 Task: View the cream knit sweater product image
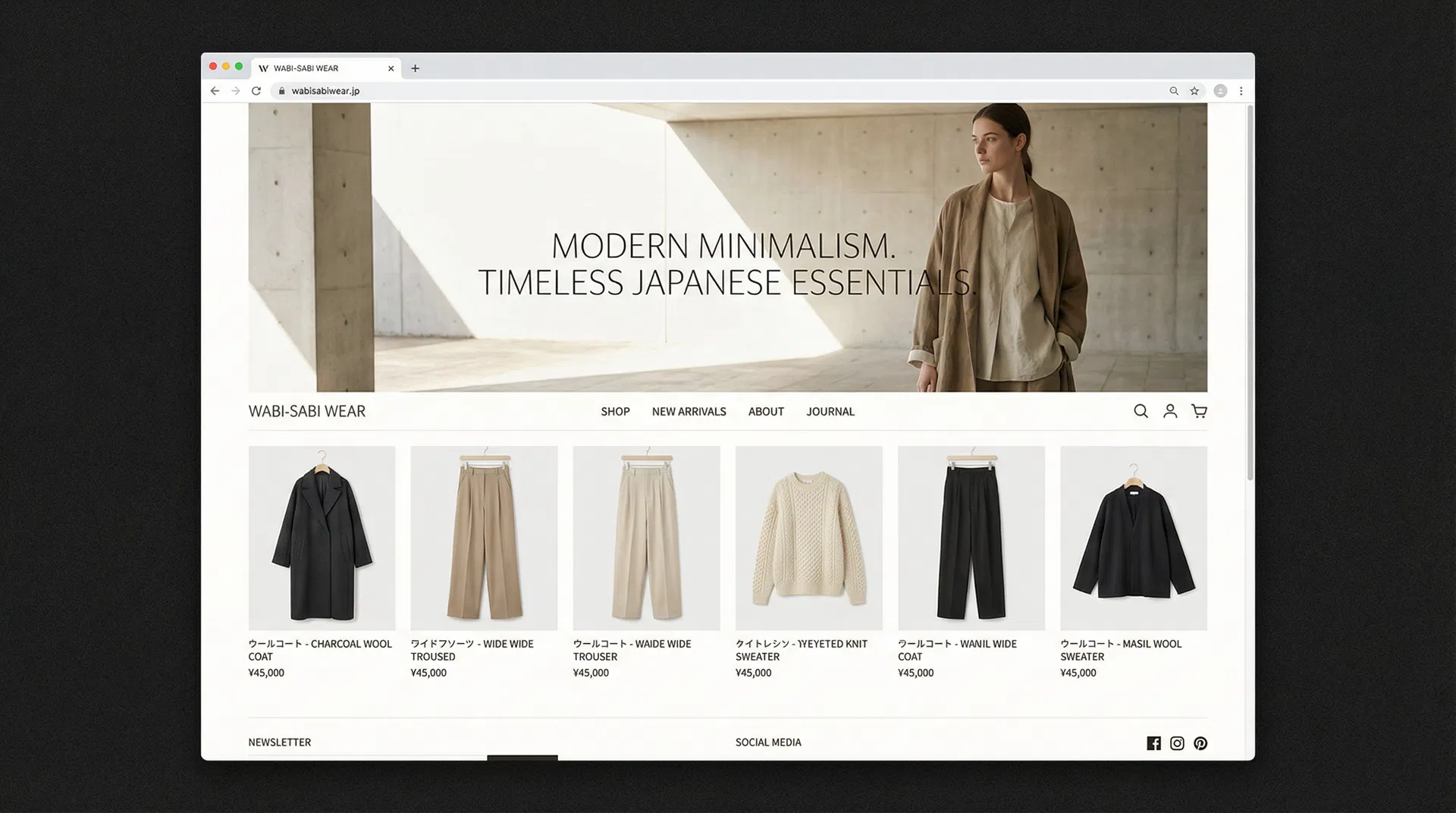808,538
